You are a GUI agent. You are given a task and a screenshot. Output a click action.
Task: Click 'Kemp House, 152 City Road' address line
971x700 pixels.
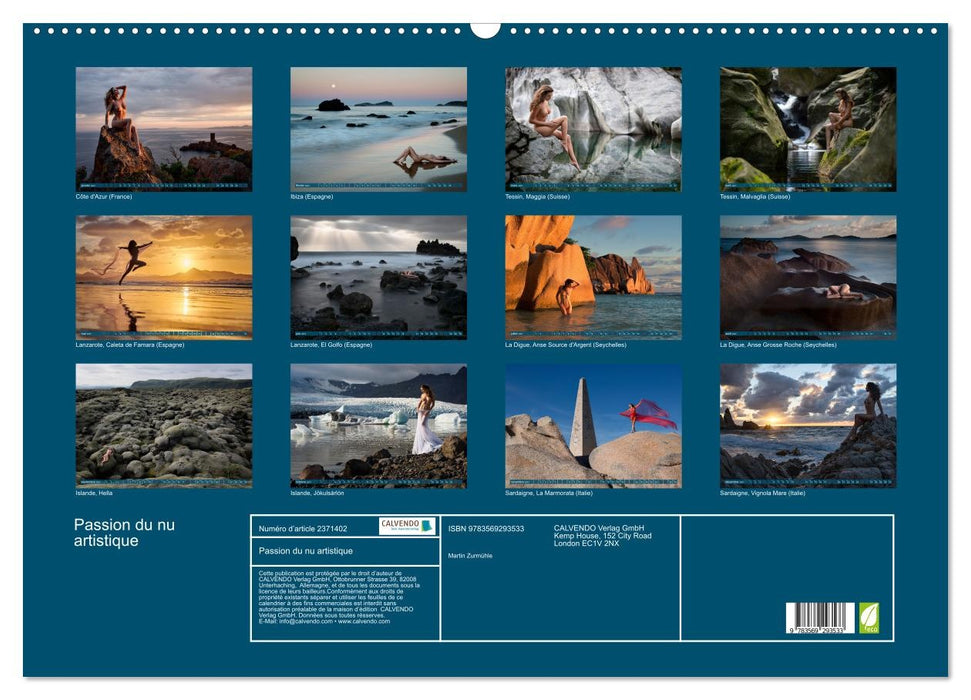coord(603,536)
